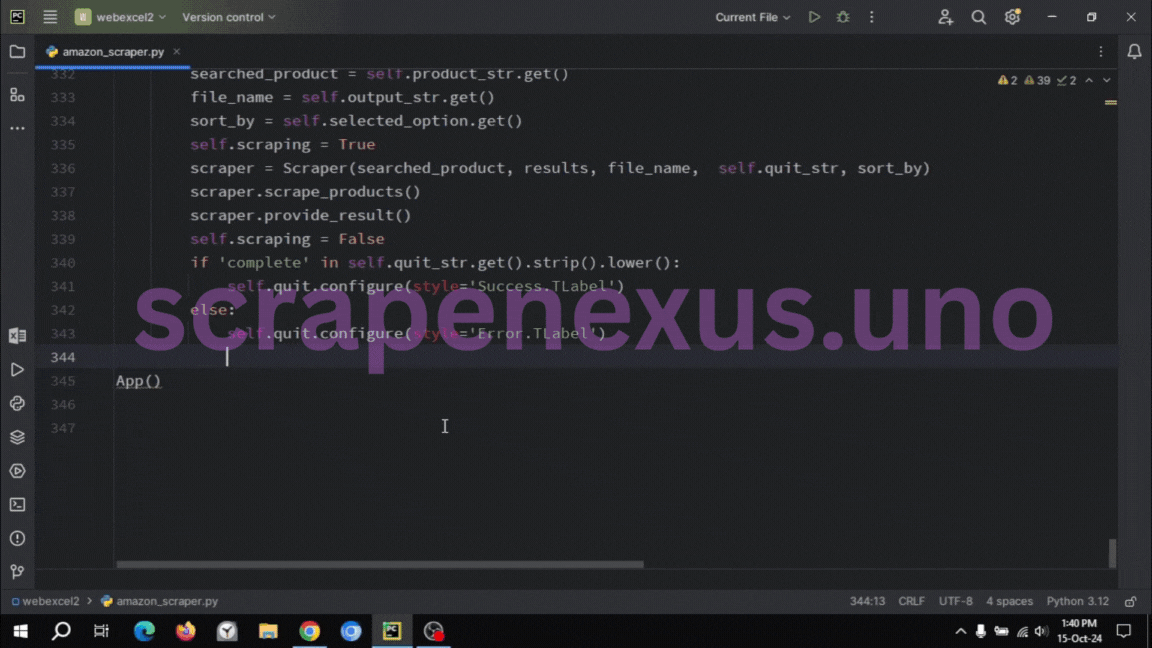Open the Structure tool window icon
The width and height of the screenshot is (1152, 648).
(17, 94)
